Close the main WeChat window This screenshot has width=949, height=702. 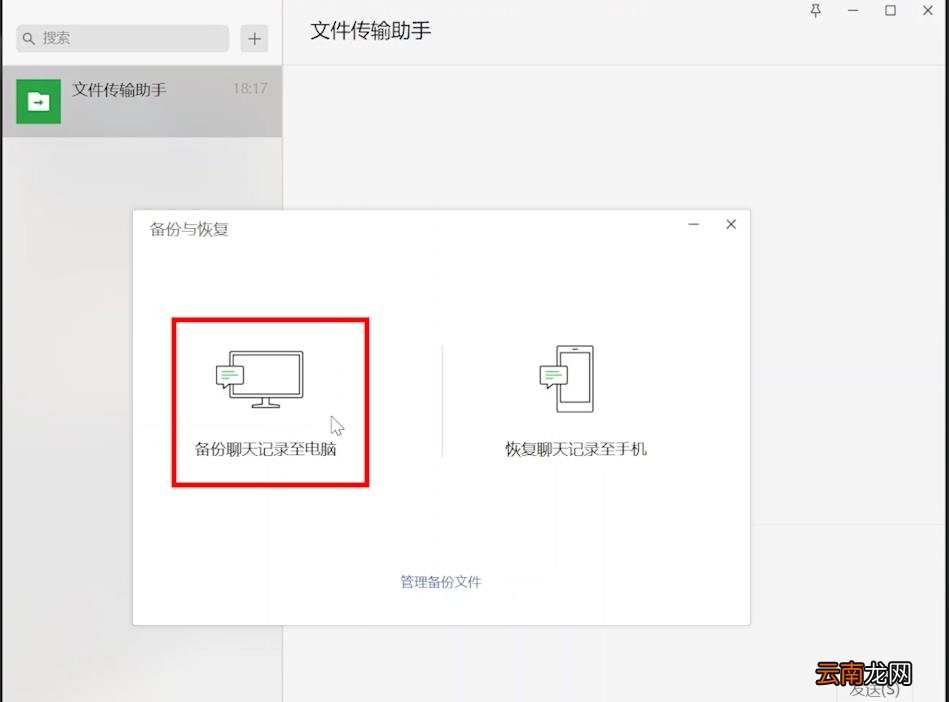pos(927,10)
